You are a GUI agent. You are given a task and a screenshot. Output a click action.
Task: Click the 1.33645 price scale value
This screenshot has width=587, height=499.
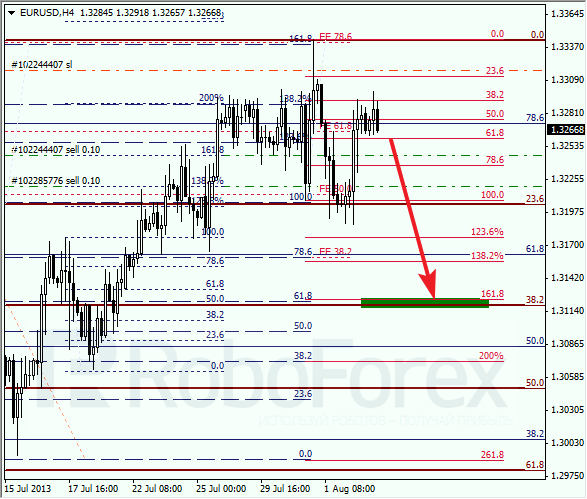pos(568,14)
